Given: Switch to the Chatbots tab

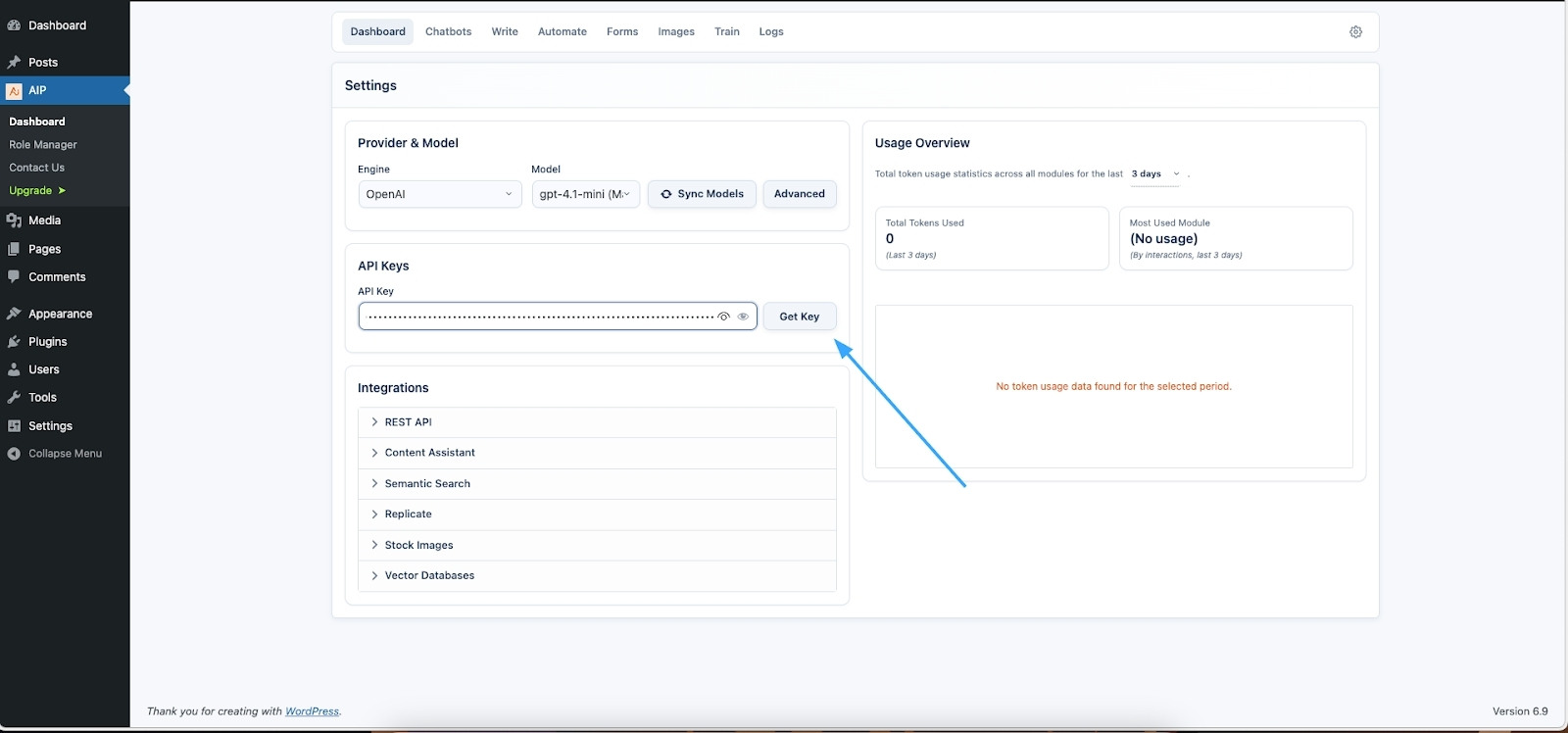Looking at the screenshot, I should (x=448, y=32).
